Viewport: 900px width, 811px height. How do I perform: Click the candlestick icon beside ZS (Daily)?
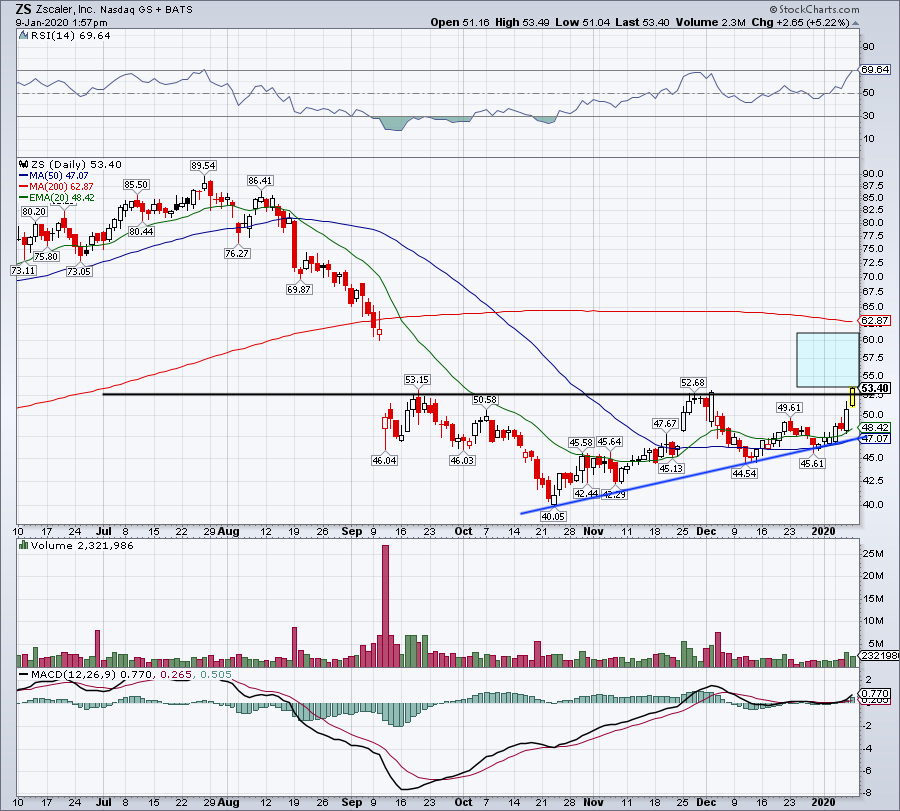pos(23,164)
